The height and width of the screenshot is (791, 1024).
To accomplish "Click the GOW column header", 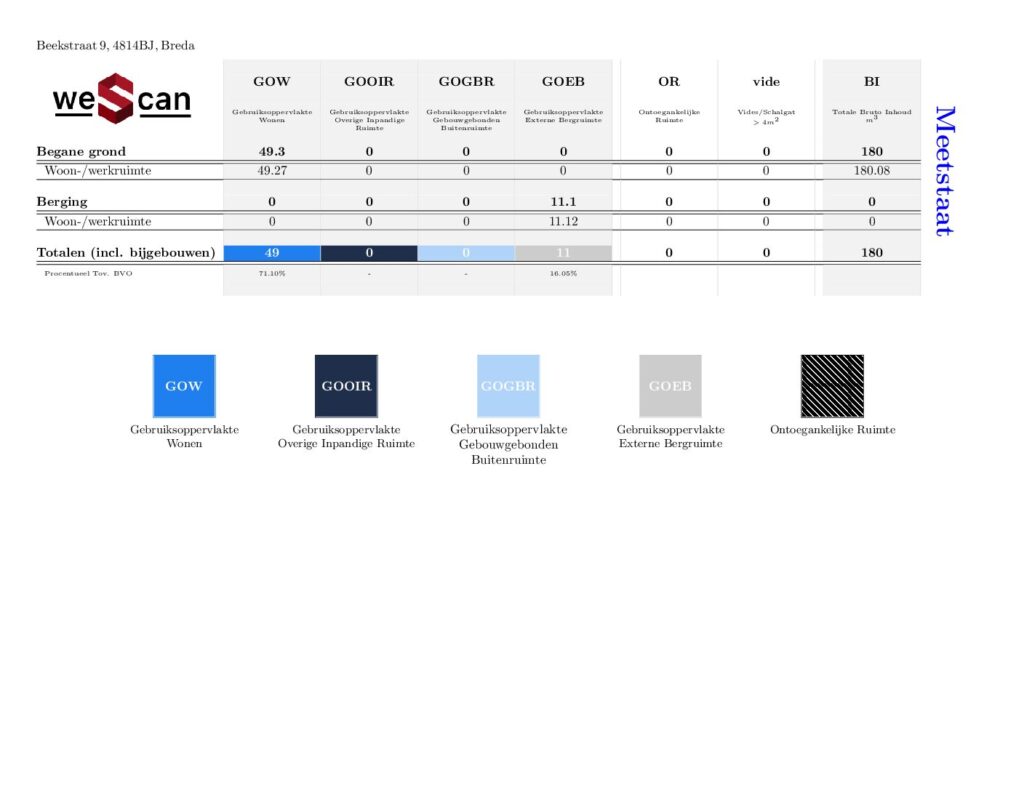I will tap(272, 82).
